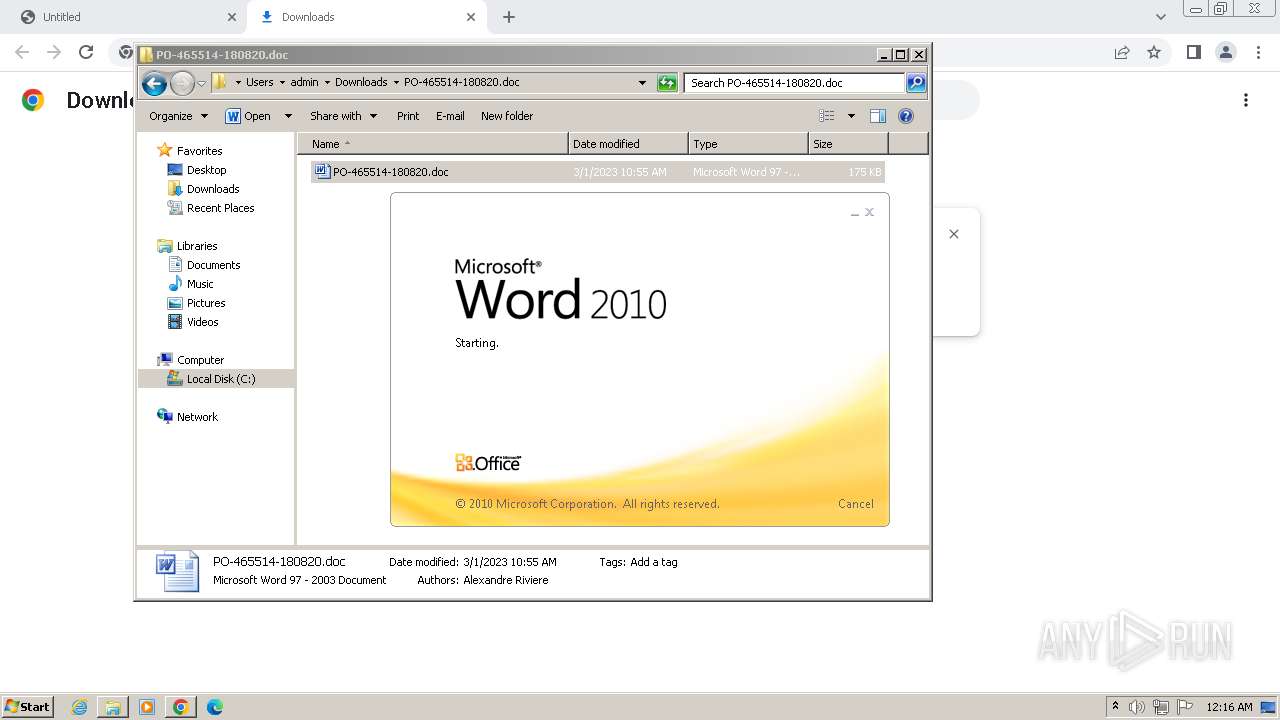Select Desktop in navigation pane

click(206, 170)
